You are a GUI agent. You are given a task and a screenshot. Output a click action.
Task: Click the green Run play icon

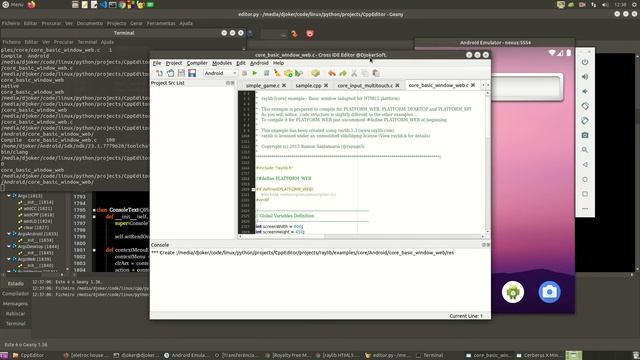tap(255, 73)
